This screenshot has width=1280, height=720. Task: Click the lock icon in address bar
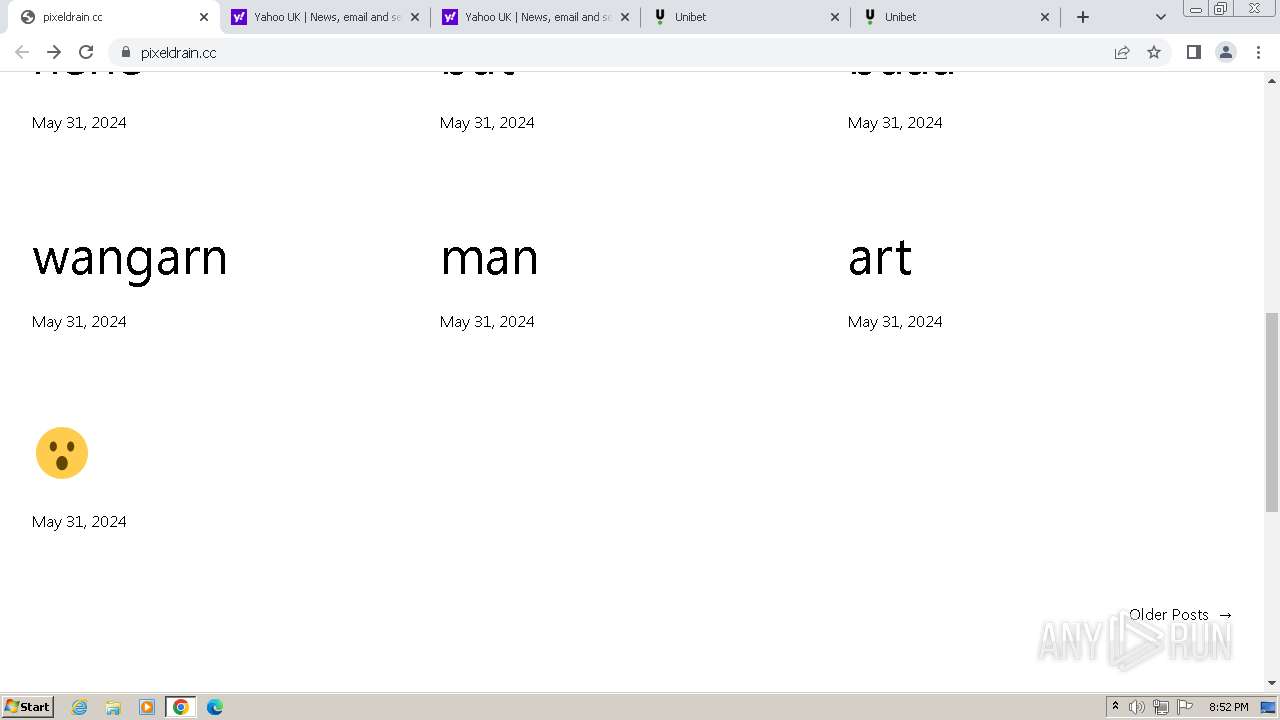point(126,52)
